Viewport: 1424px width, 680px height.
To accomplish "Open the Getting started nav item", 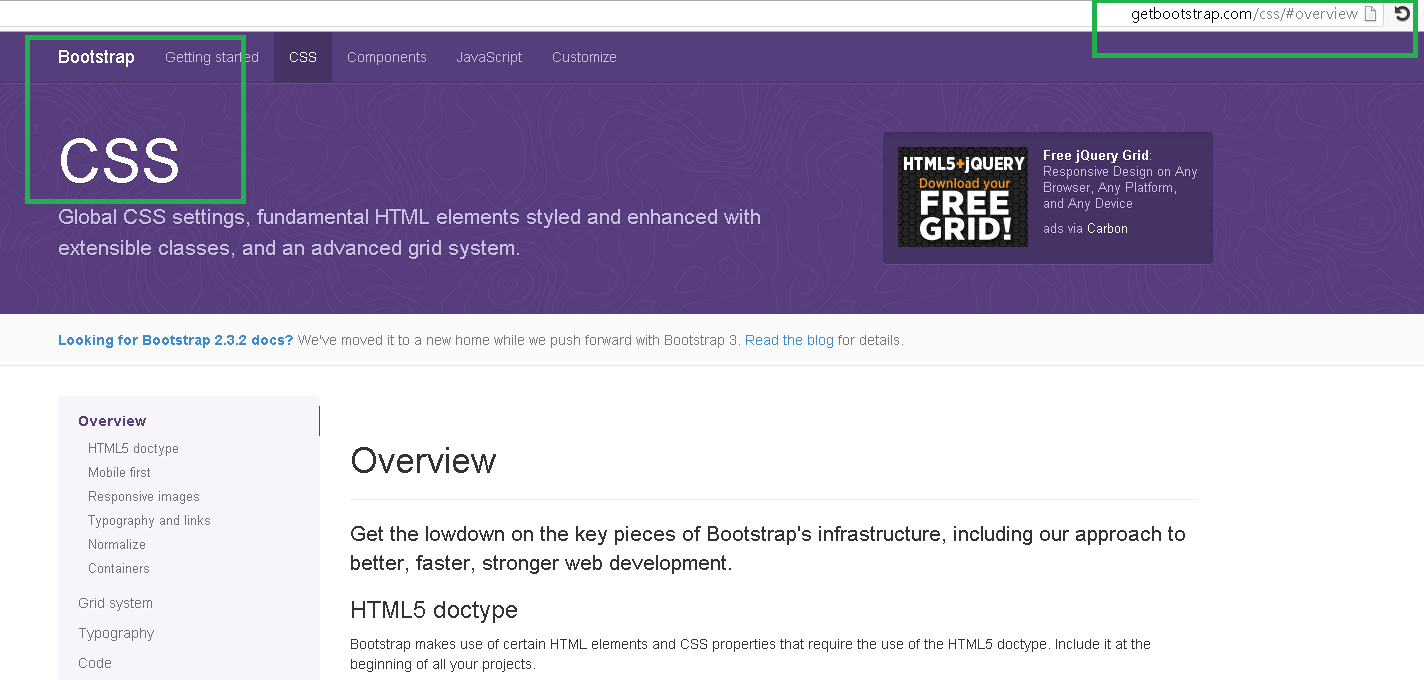I will pos(212,57).
